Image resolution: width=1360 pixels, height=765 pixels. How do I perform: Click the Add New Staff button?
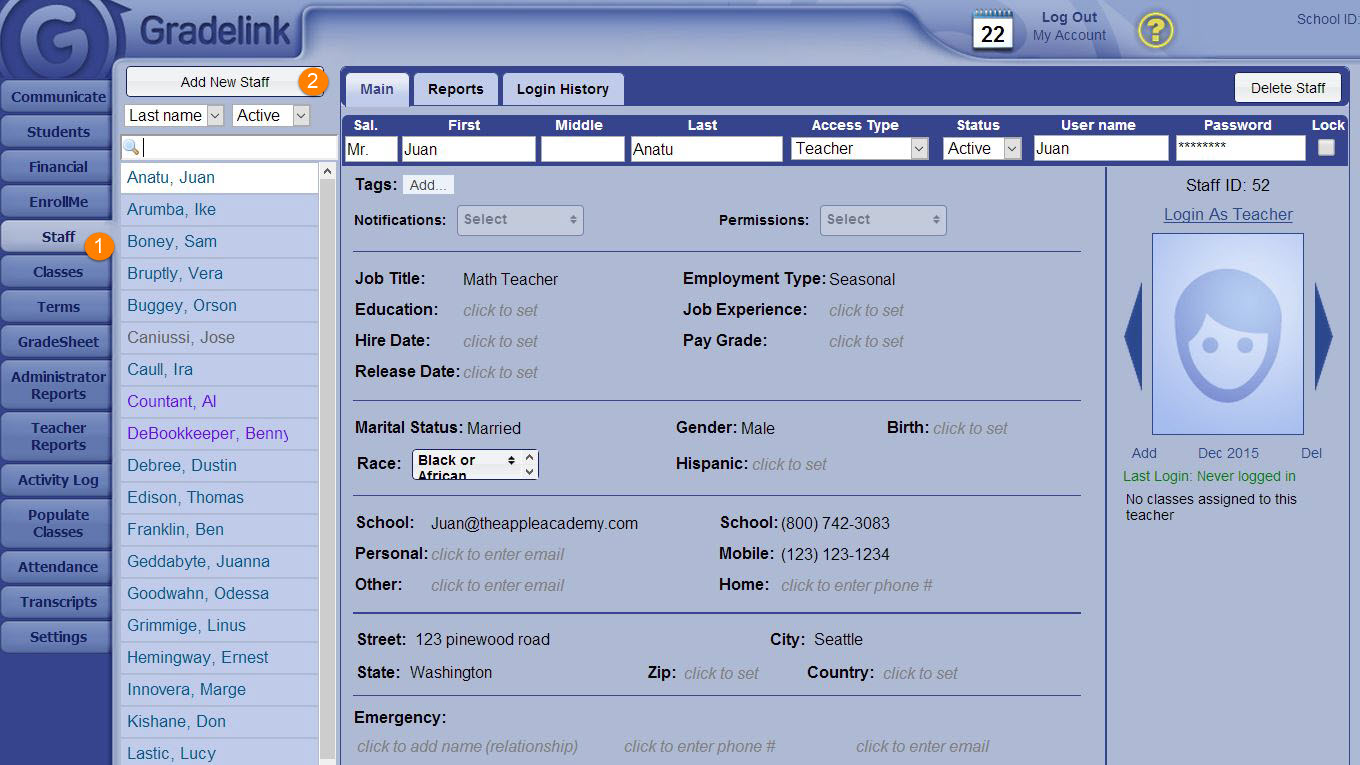tap(225, 82)
